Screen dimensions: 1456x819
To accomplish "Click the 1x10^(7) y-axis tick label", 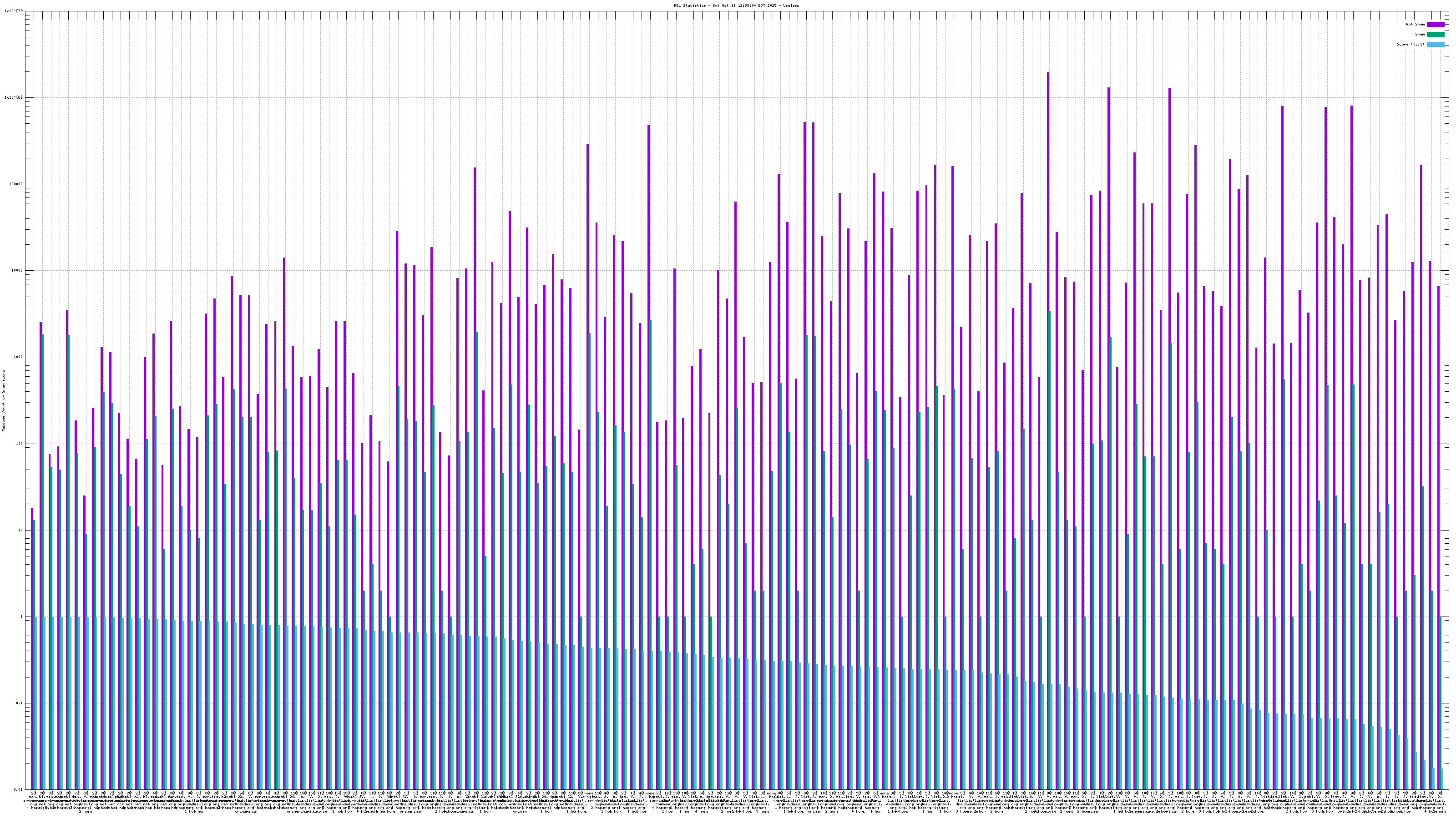I will pyautogui.click(x=14, y=11).
